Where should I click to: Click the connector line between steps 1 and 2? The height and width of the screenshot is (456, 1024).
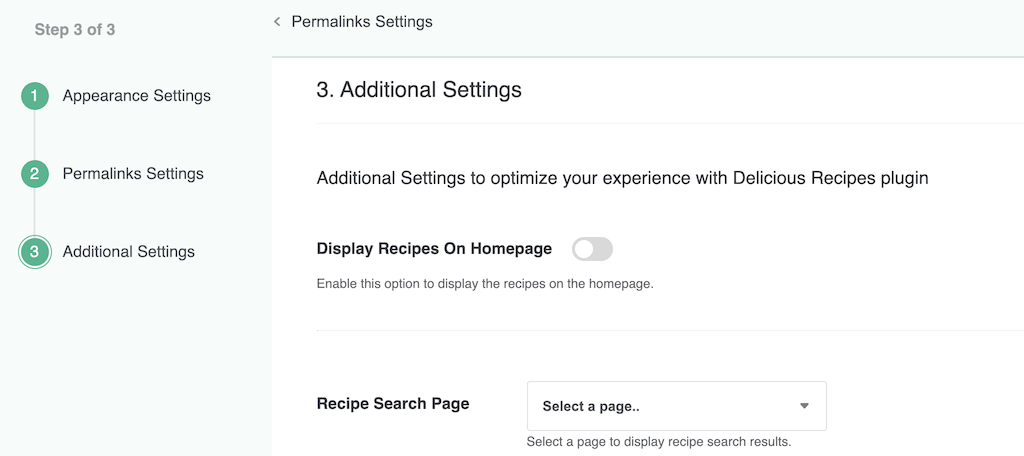pos(34,135)
